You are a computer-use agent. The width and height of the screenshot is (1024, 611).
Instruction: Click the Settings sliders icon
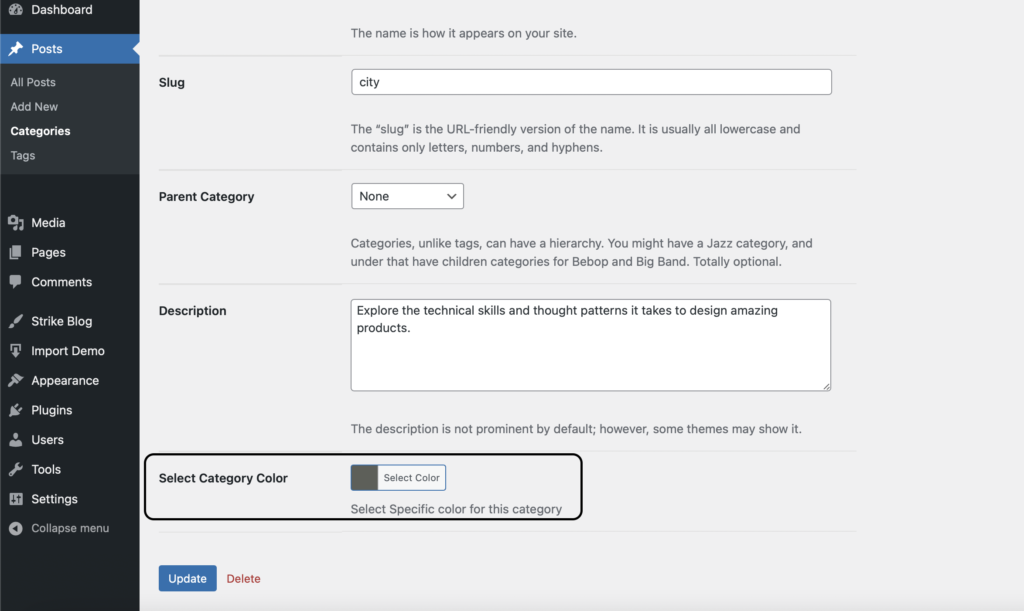coord(15,499)
